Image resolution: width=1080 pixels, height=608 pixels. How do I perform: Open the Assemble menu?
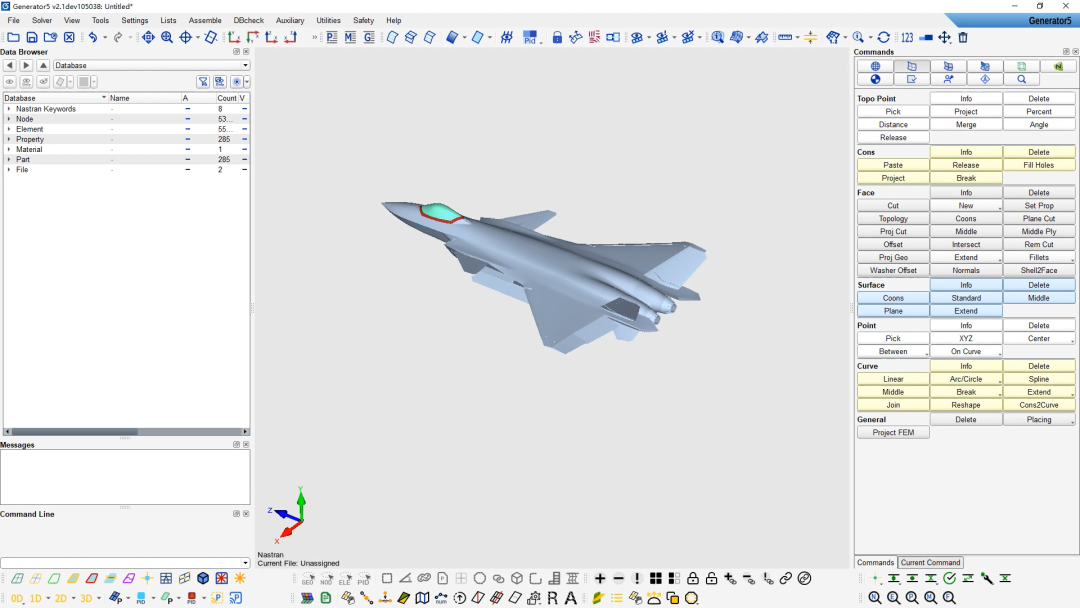coord(205,20)
